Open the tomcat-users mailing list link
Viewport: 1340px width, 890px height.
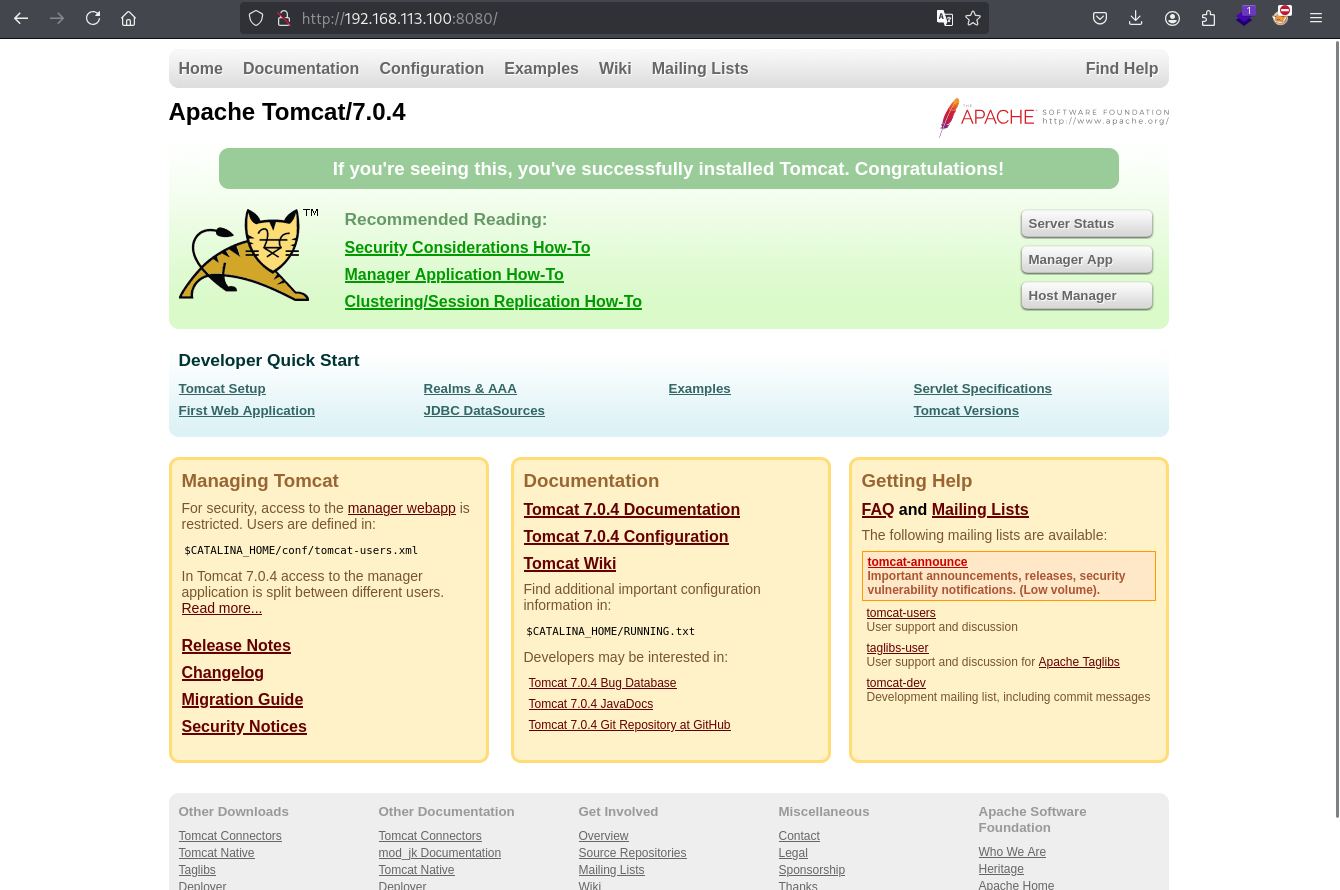pyautogui.click(x=900, y=613)
